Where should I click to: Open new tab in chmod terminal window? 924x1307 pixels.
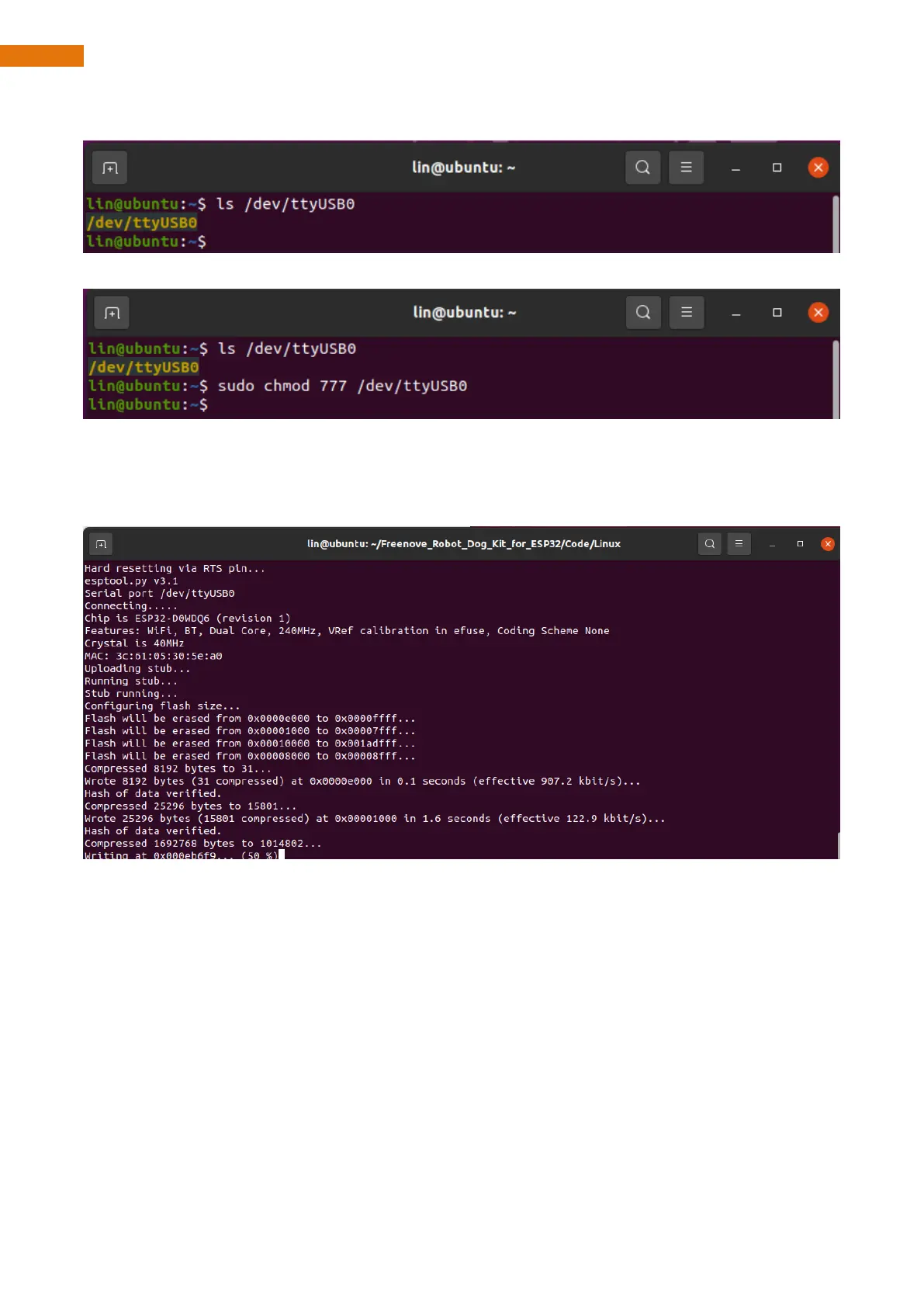(112, 313)
